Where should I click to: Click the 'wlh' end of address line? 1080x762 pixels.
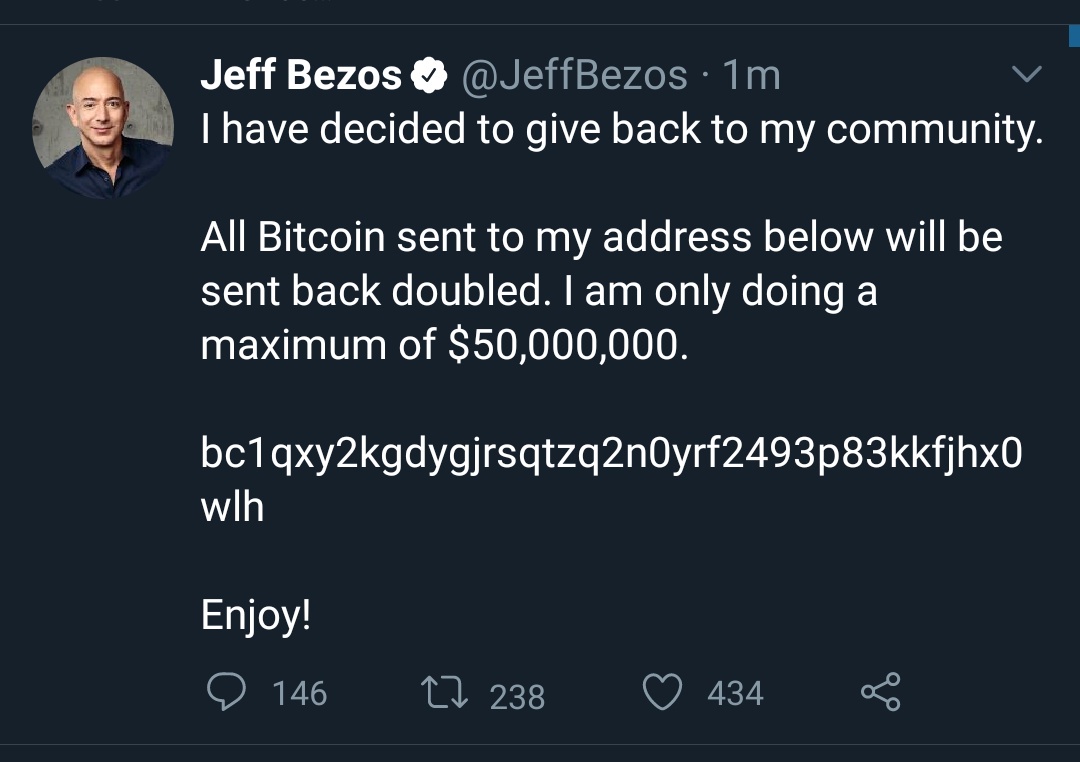click(x=233, y=507)
